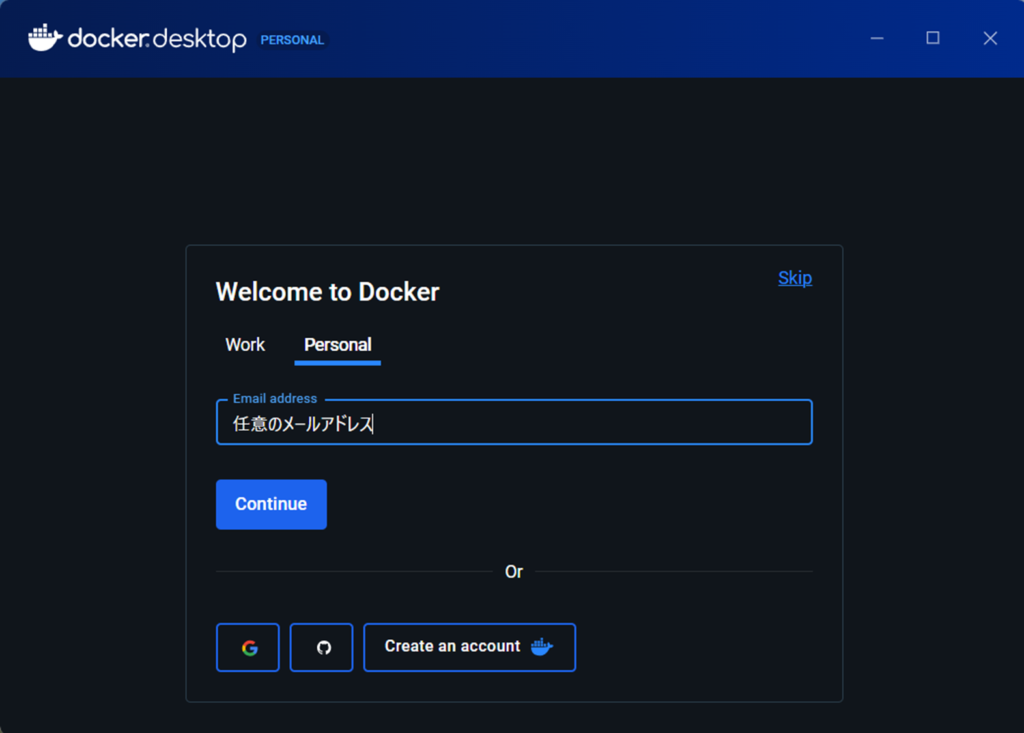The height and width of the screenshot is (733, 1024).
Task: Click the "Or" divider text
Action: click(x=514, y=572)
